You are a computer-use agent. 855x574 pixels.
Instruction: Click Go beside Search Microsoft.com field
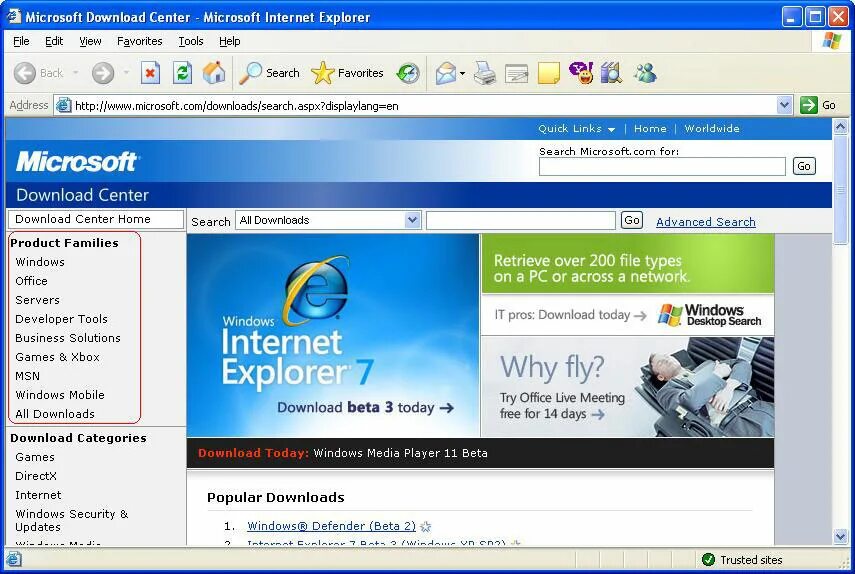[804, 166]
